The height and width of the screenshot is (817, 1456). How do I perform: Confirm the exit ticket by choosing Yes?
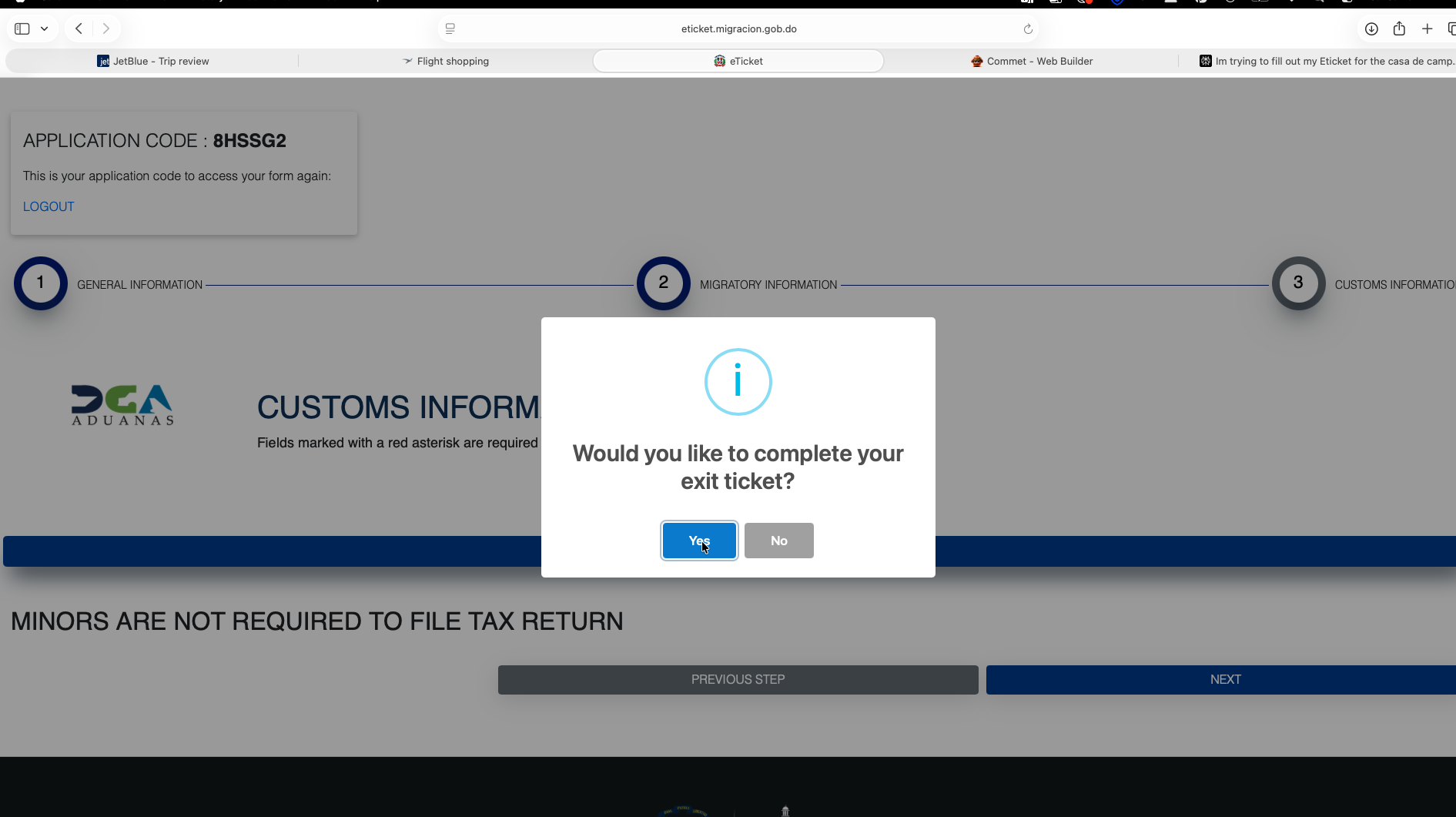click(699, 541)
